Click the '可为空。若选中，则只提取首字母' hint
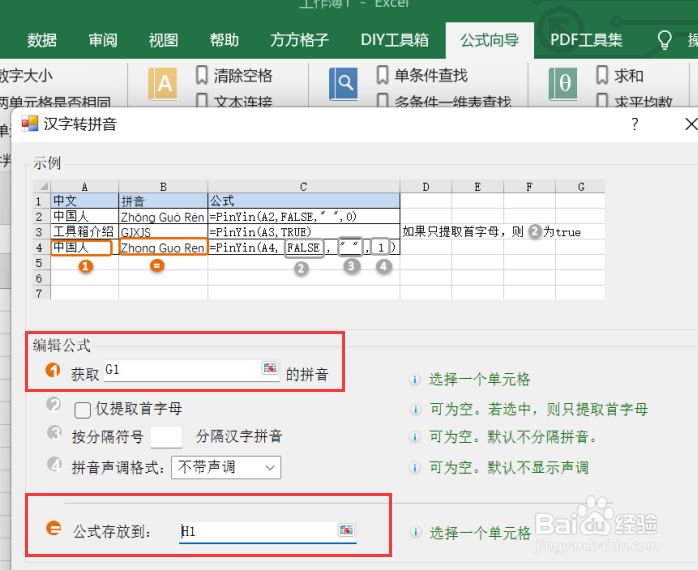 click(x=539, y=409)
